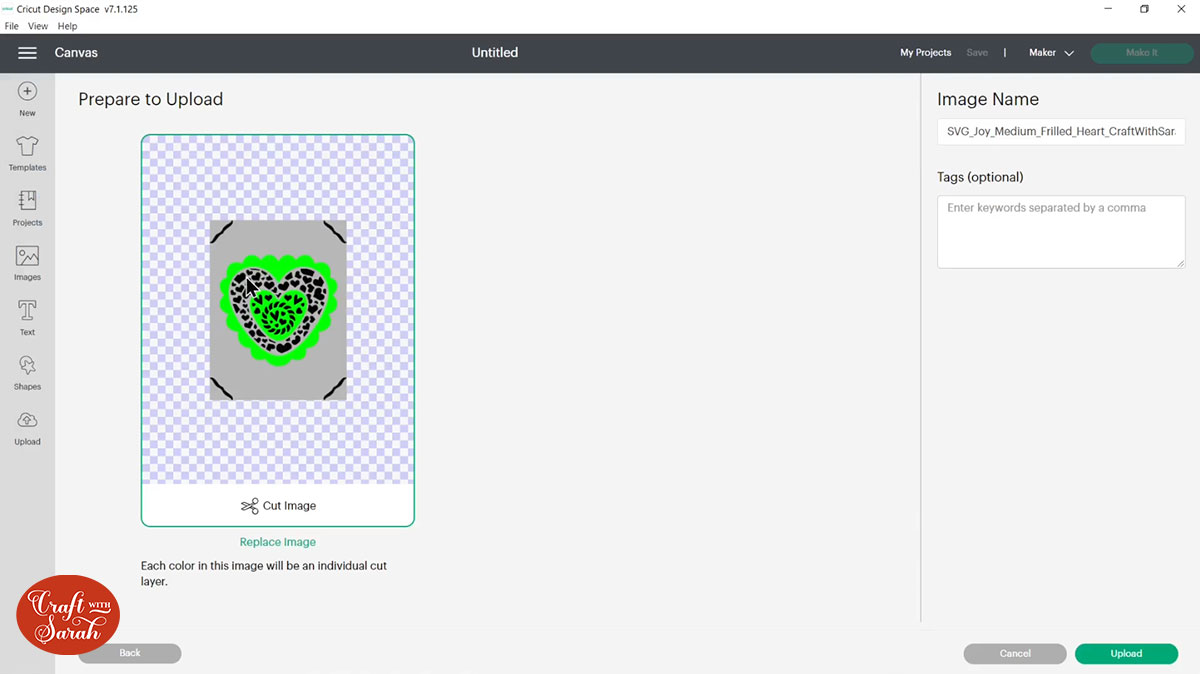The width and height of the screenshot is (1200, 674).
Task: Expand the File menu
Action: [11, 26]
